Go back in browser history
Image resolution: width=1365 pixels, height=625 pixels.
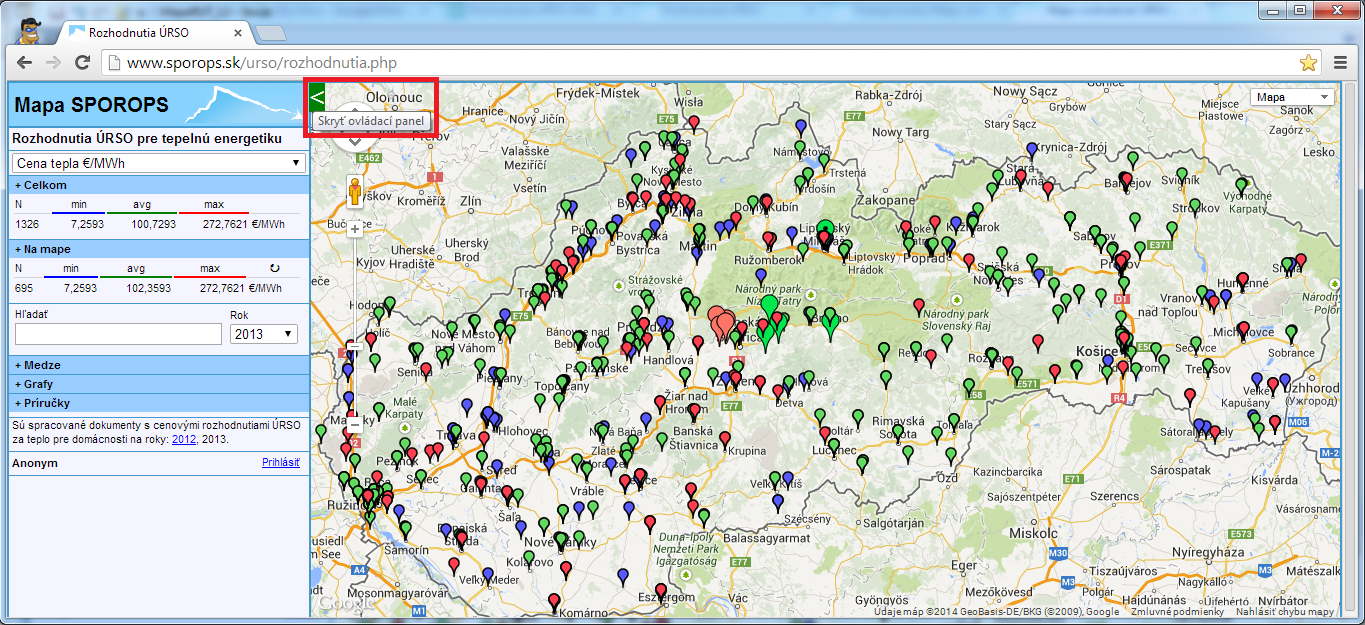click(24, 63)
